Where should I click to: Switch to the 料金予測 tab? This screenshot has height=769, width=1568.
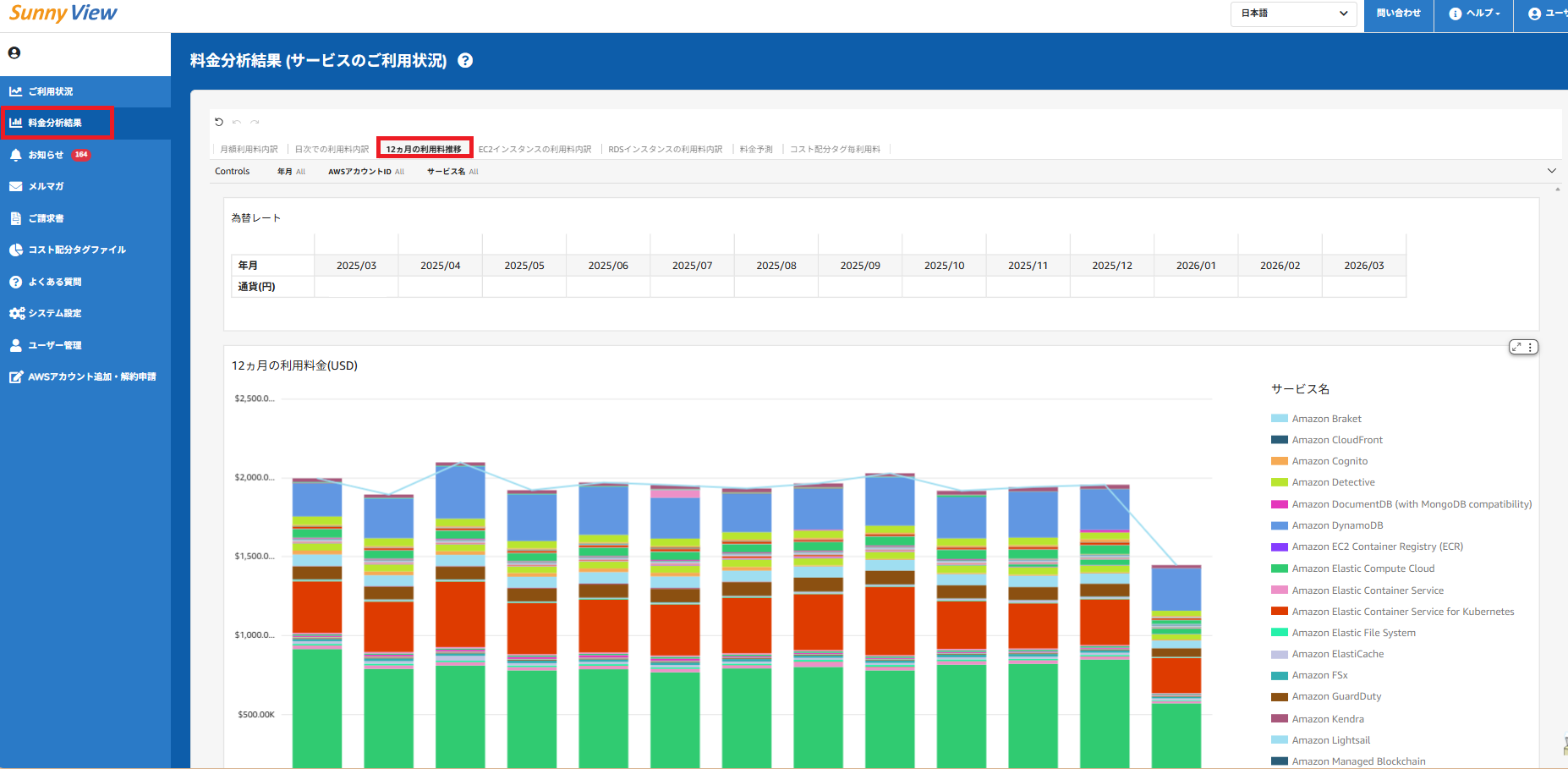coord(756,150)
